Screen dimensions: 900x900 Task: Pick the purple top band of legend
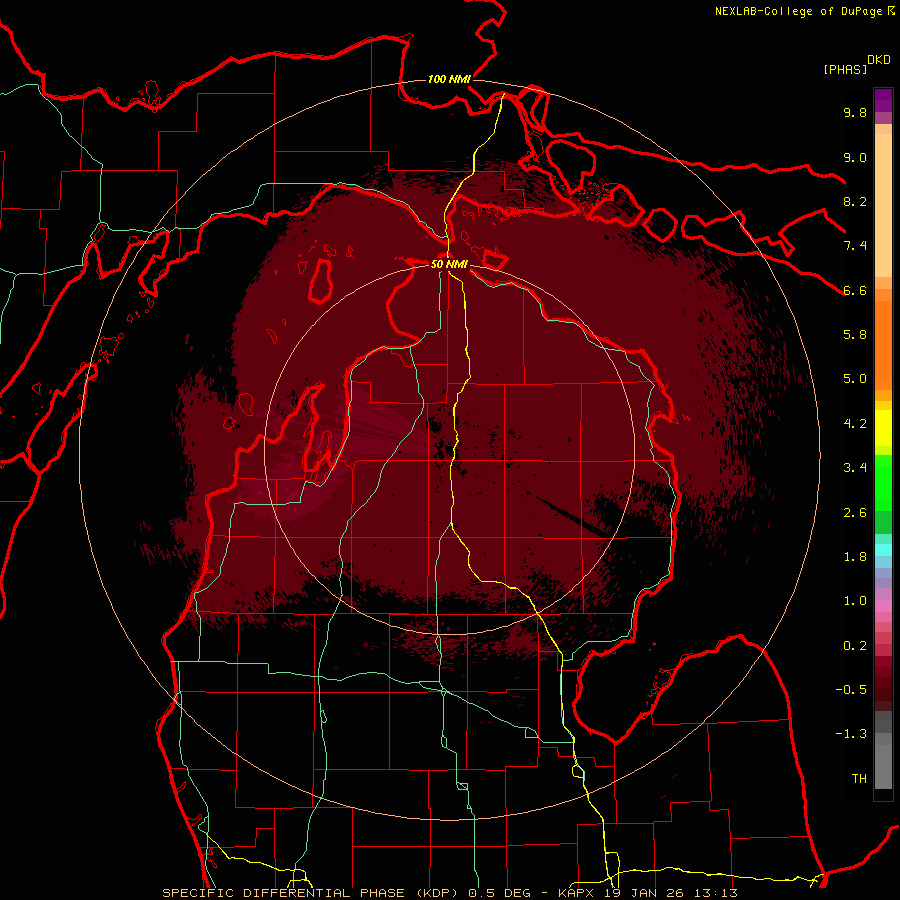[x=883, y=100]
